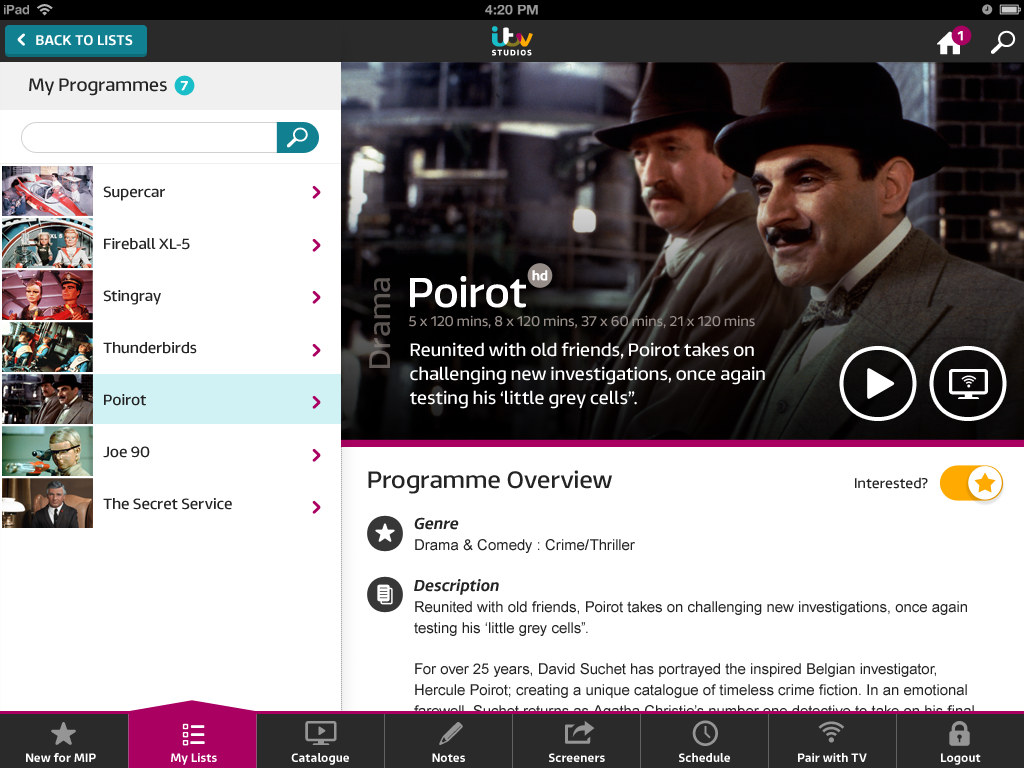Switch to the My Lists tab
1024x768 pixels.
click(x=193, y=741)
